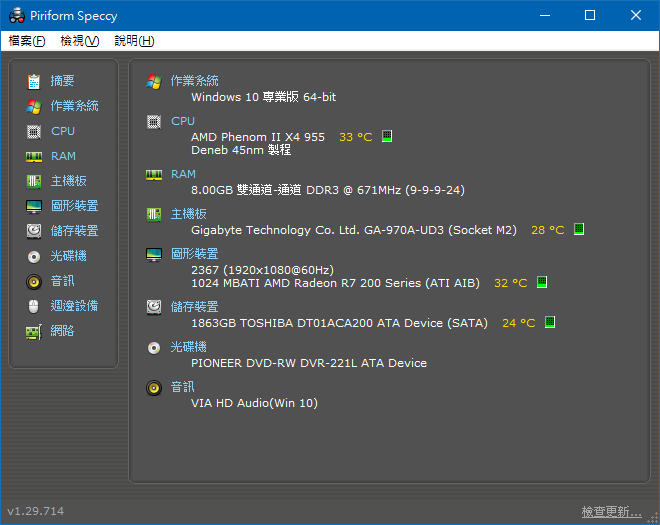The image size is (660, 525).
Task: Click the 主機板 board icon in sidebar
Action: click(34, 181)
